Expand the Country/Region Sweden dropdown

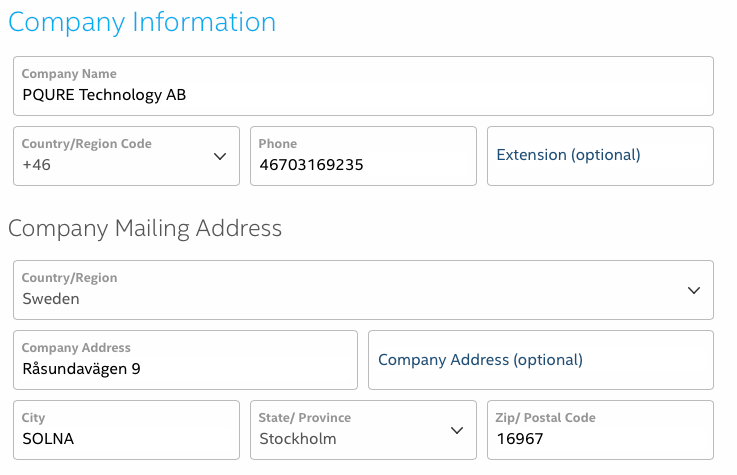(x=363, y=290)
